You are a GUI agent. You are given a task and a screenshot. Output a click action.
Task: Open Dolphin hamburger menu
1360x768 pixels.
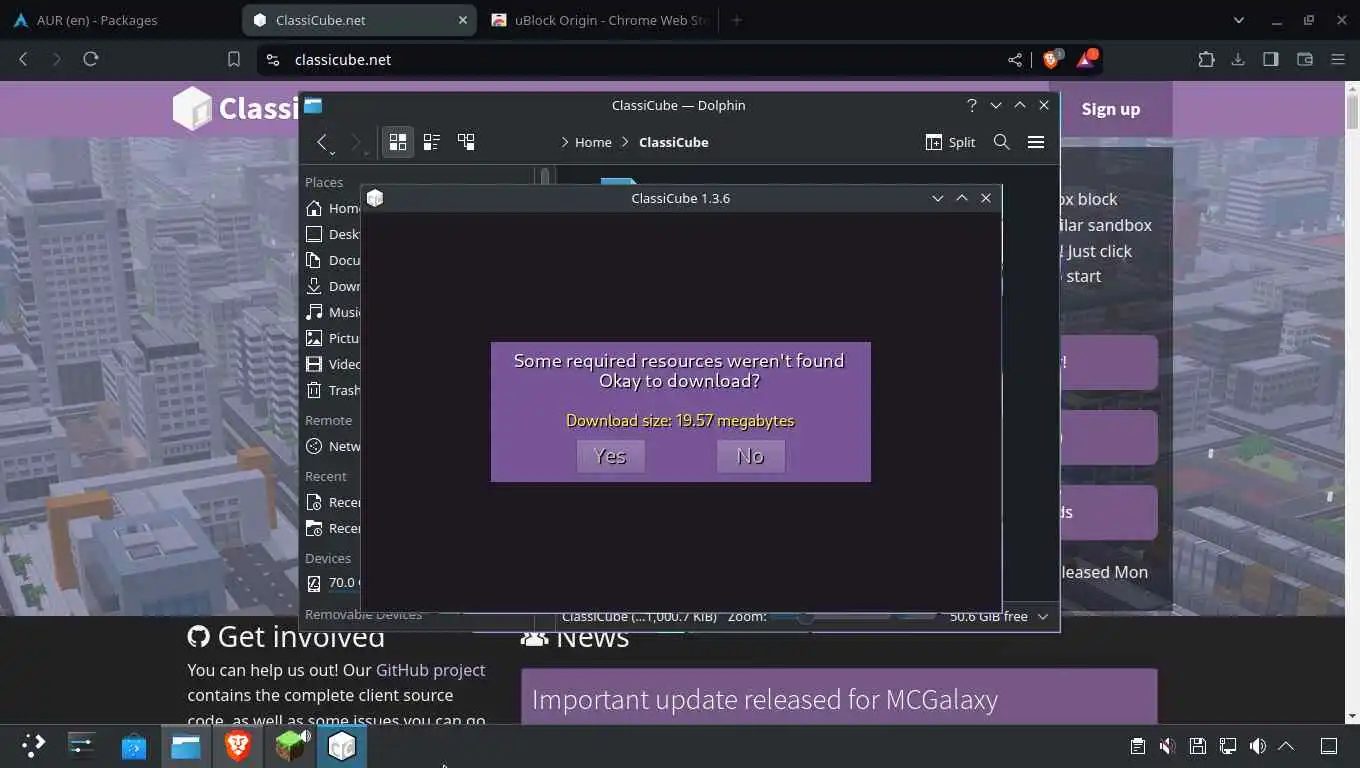coord(1036,142)
